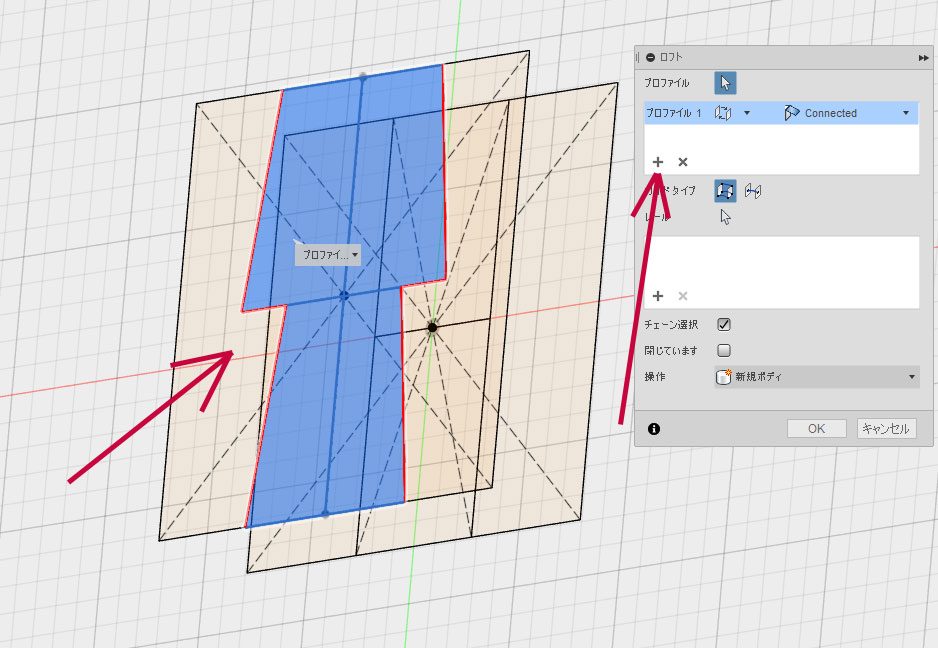Uncheck the チェーン選択 checkbox
Viewport: 938px width, 648px height.
[725, 324]
